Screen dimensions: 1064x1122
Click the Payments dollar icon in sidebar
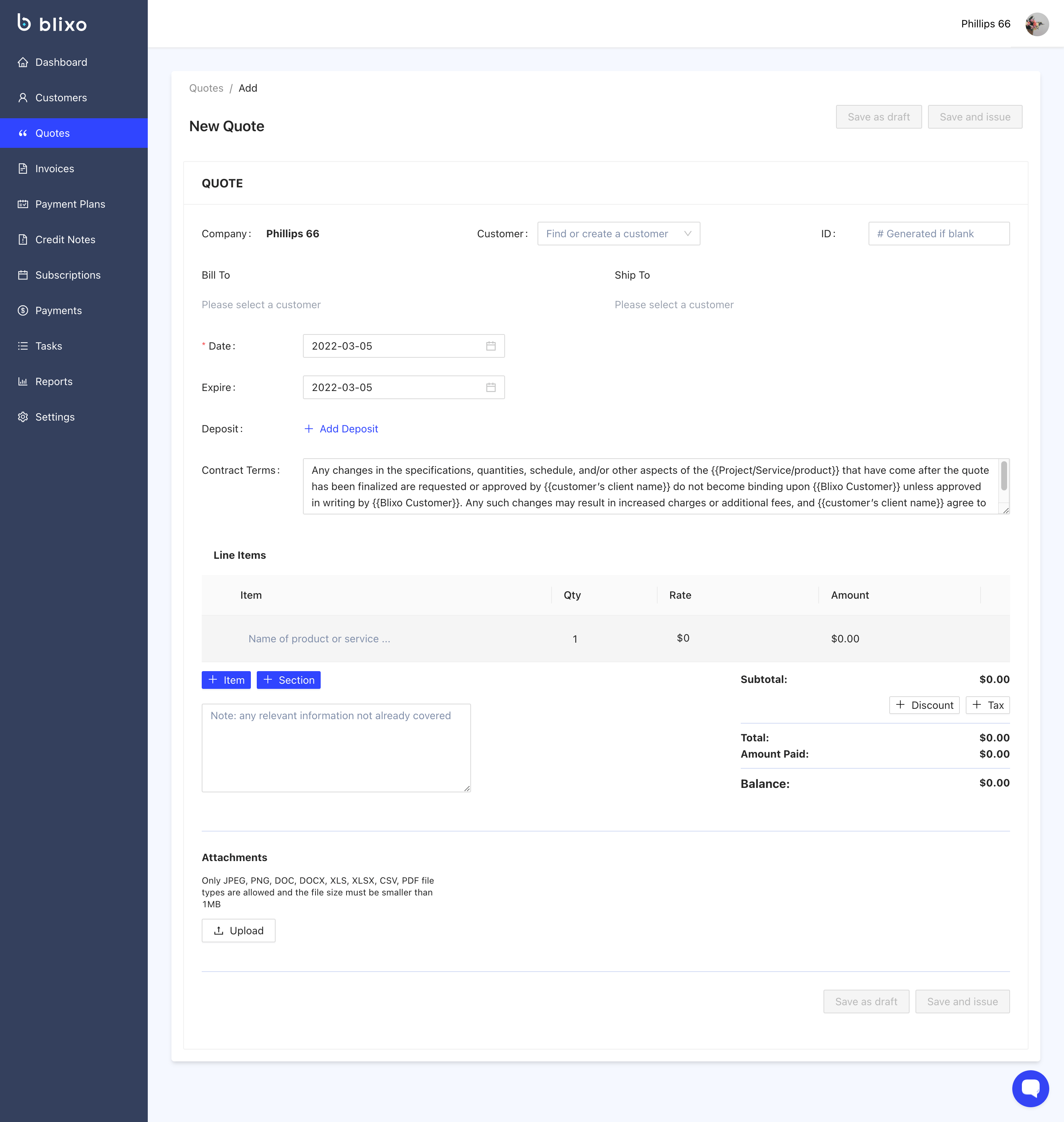coord(23,310)
